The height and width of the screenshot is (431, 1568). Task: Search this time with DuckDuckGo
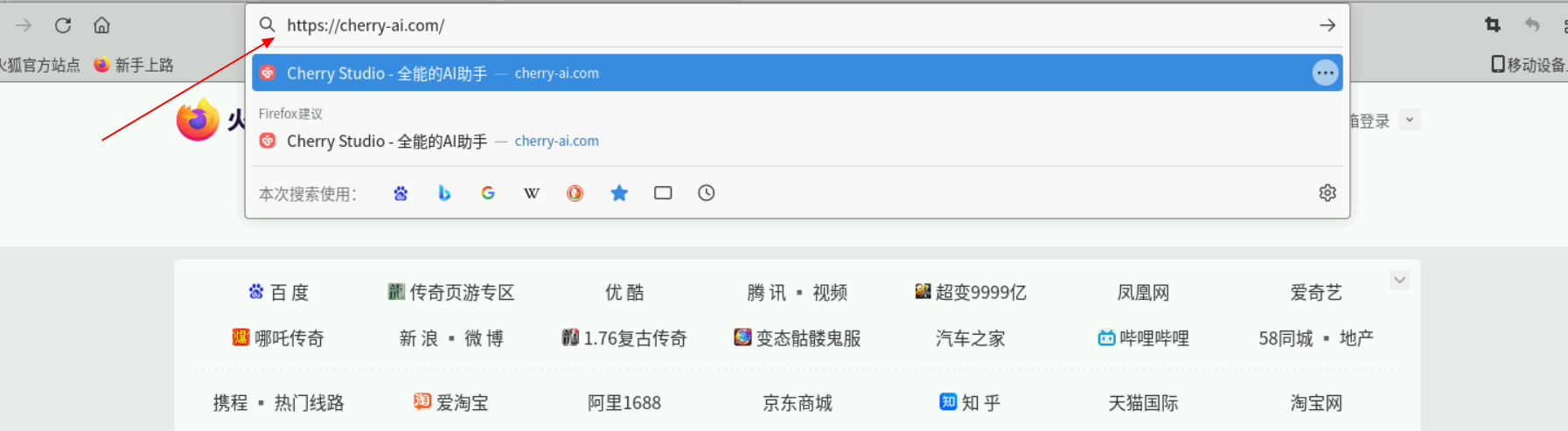click(575, 193)
